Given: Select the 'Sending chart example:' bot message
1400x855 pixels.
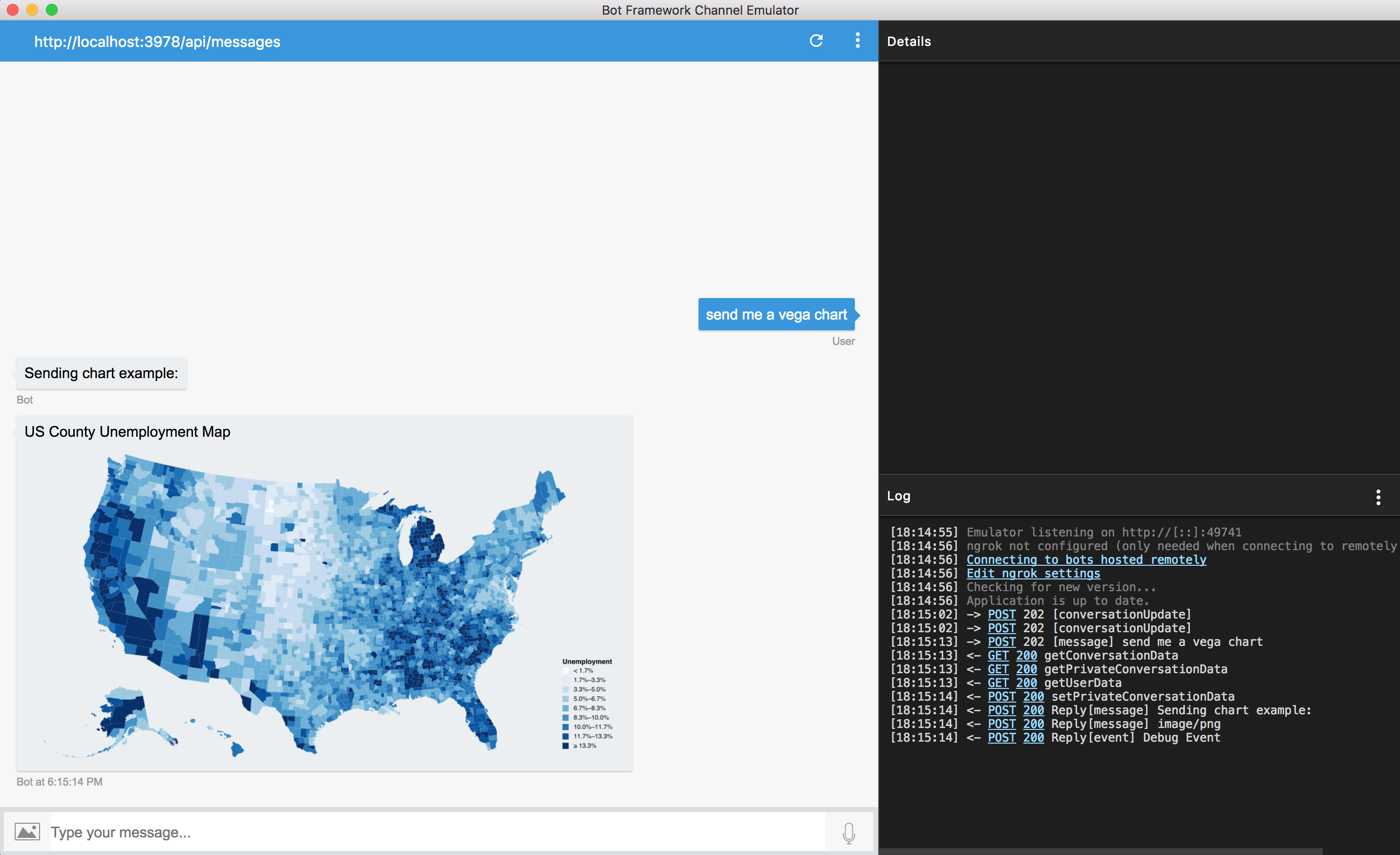Looking at the screenshot, I should tap(101, 373).
